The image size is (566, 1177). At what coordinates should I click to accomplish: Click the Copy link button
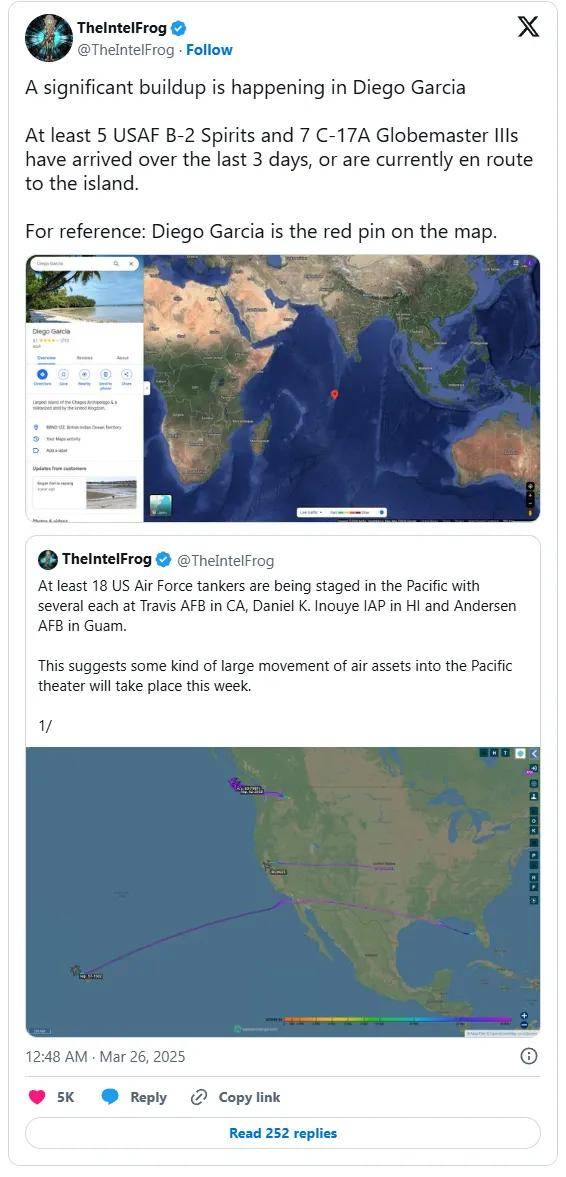coord(235,1097)
